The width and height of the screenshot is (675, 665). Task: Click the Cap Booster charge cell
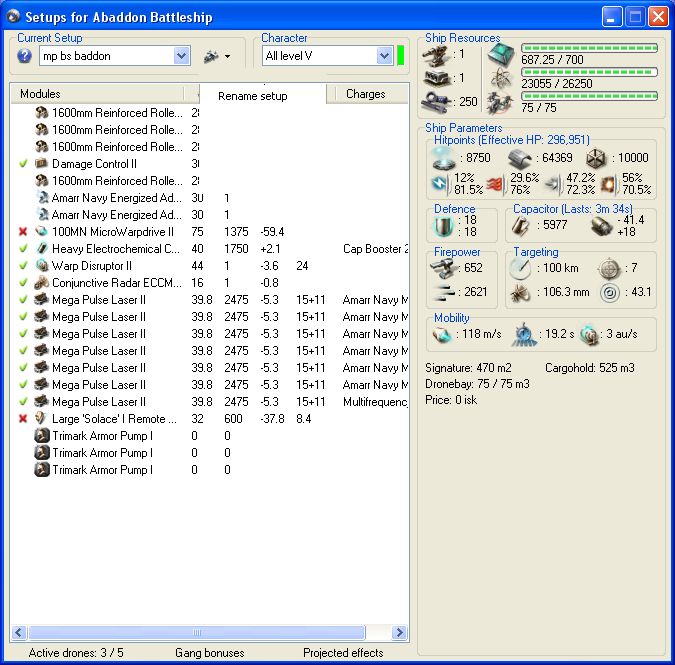[375, 249]
